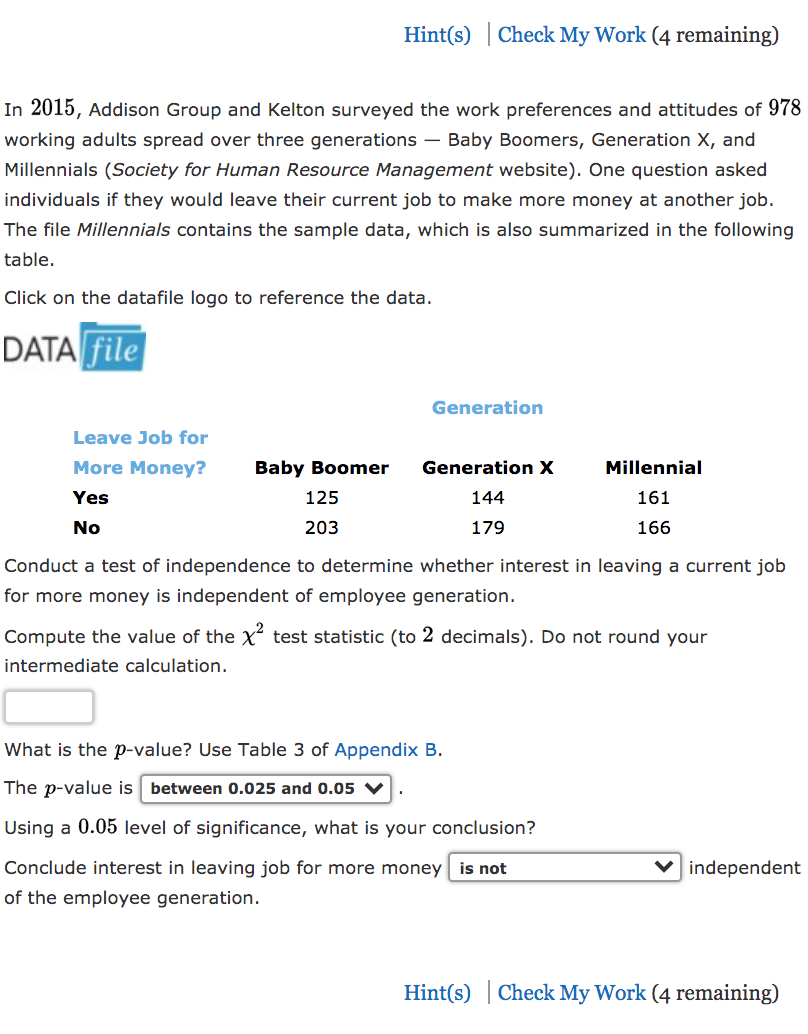Open the DATAfile logo to reference the data

click(74, 348)
